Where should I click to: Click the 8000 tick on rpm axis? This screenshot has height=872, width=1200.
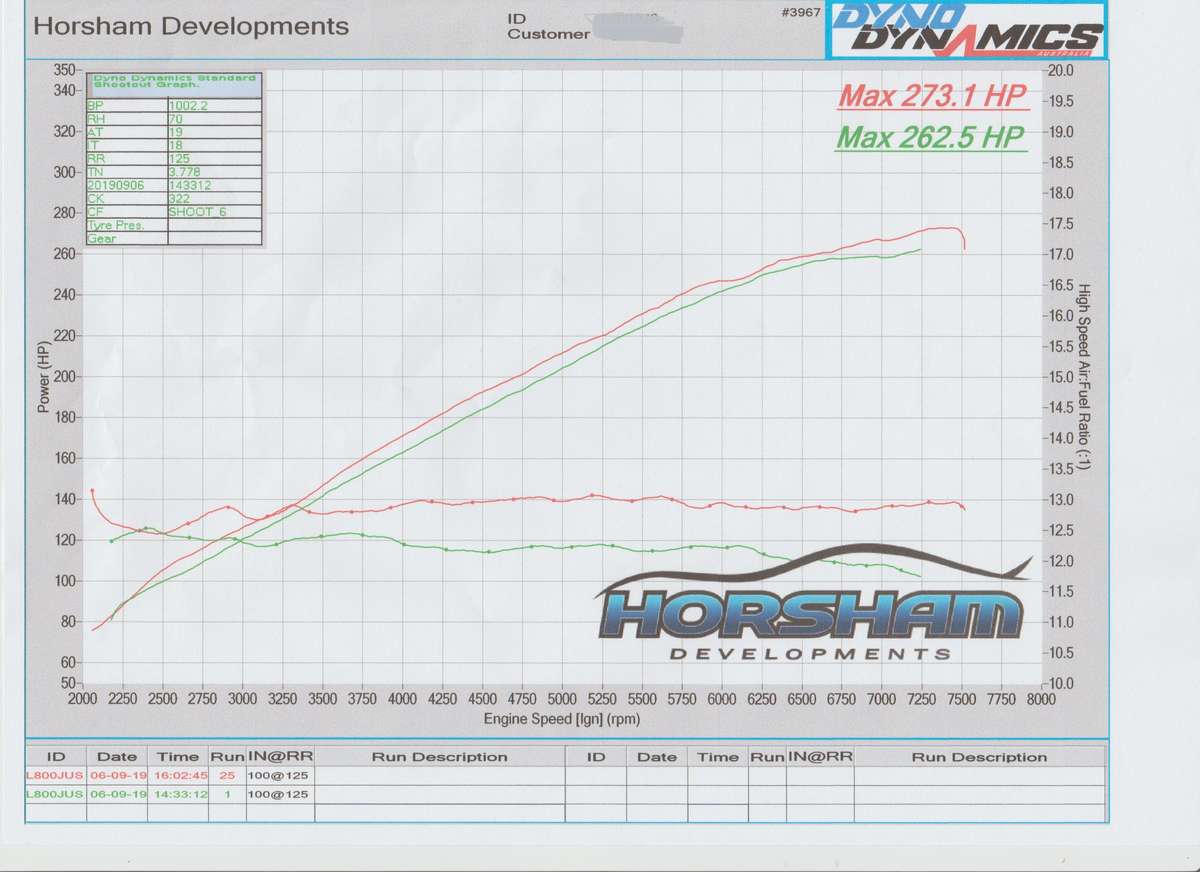point(1041,698)
